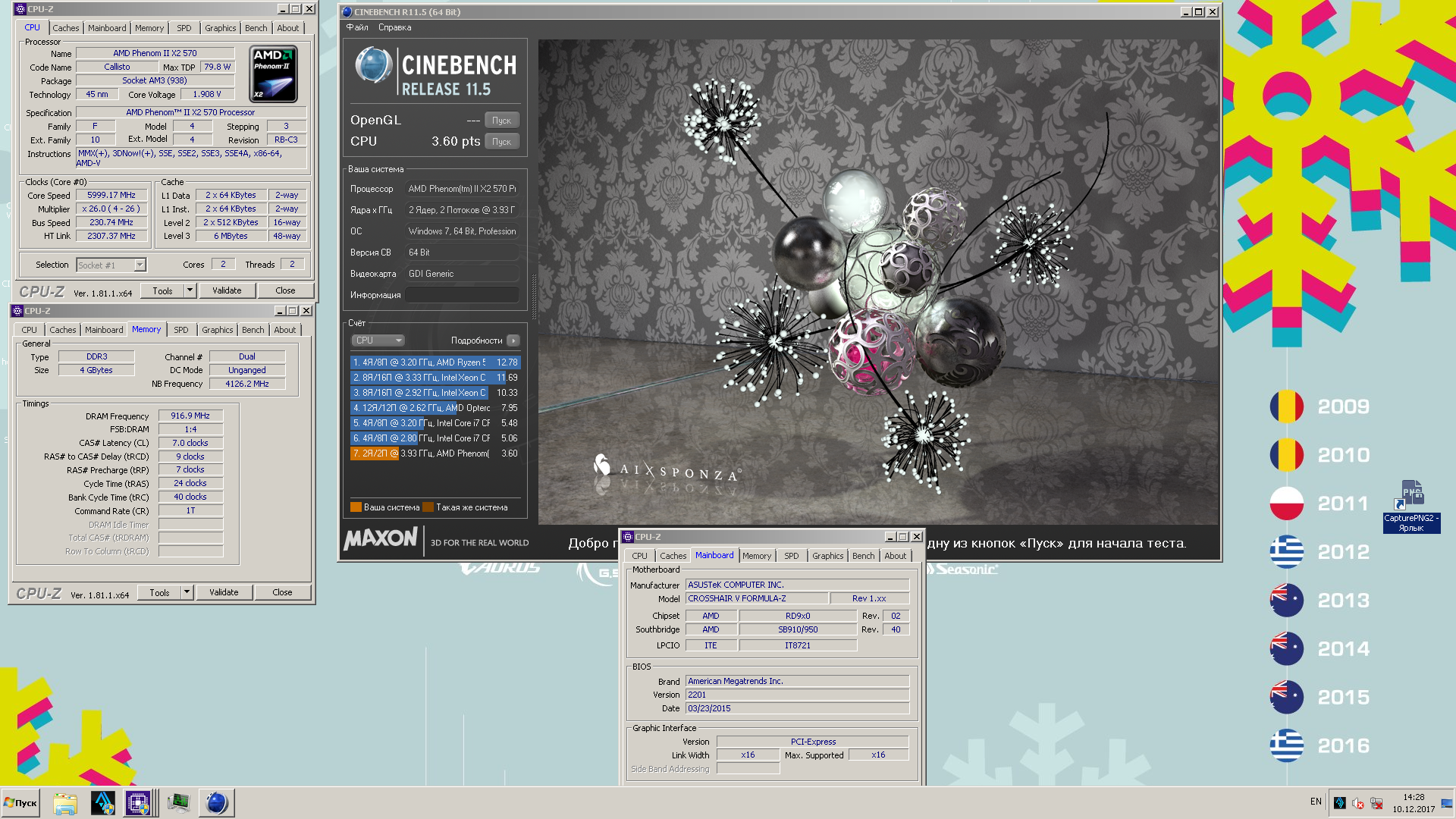This screenshot has height=819, width=1456.
Task: Click Close in top CPU-Z window
Action: (x=285, y=290)
